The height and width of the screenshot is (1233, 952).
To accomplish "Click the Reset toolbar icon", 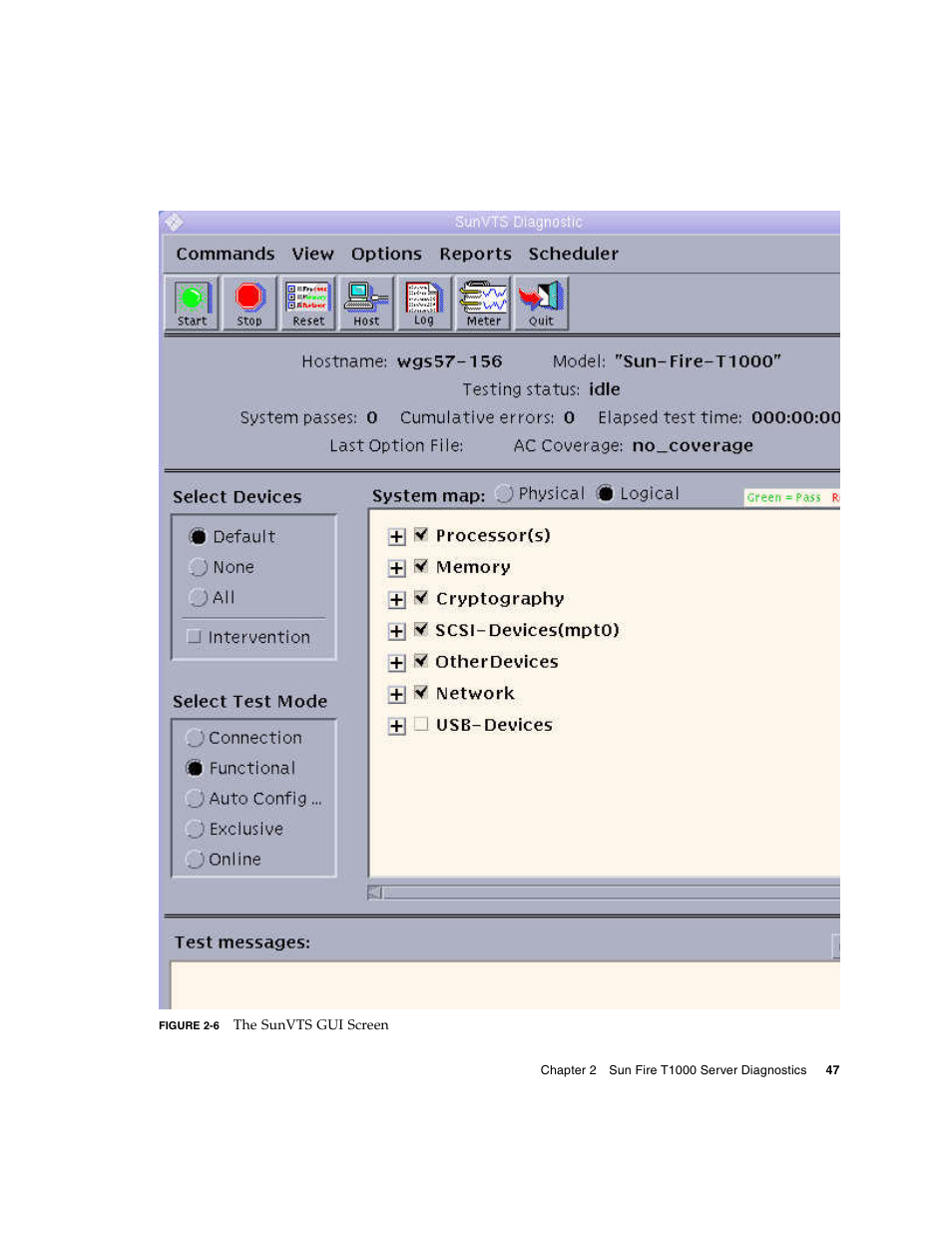I will pyautogui.click(x=307, y=304).
